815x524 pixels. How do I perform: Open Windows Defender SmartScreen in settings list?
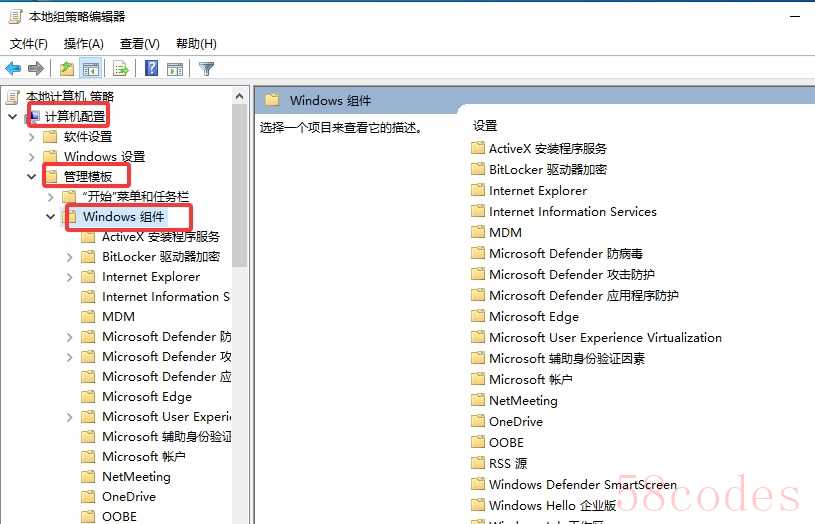pyautogui.click(x=583, y=484)
